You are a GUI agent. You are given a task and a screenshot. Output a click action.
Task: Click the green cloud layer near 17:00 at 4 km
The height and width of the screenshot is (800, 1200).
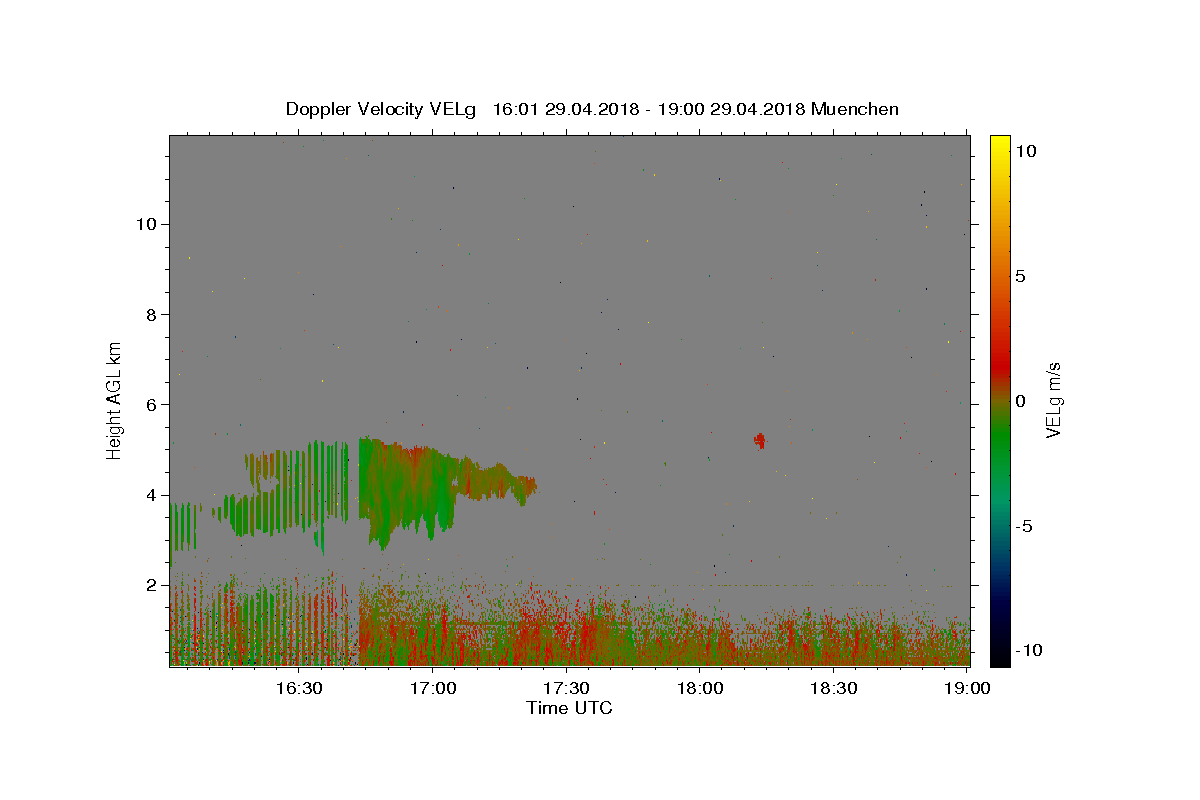coord(410,490)
